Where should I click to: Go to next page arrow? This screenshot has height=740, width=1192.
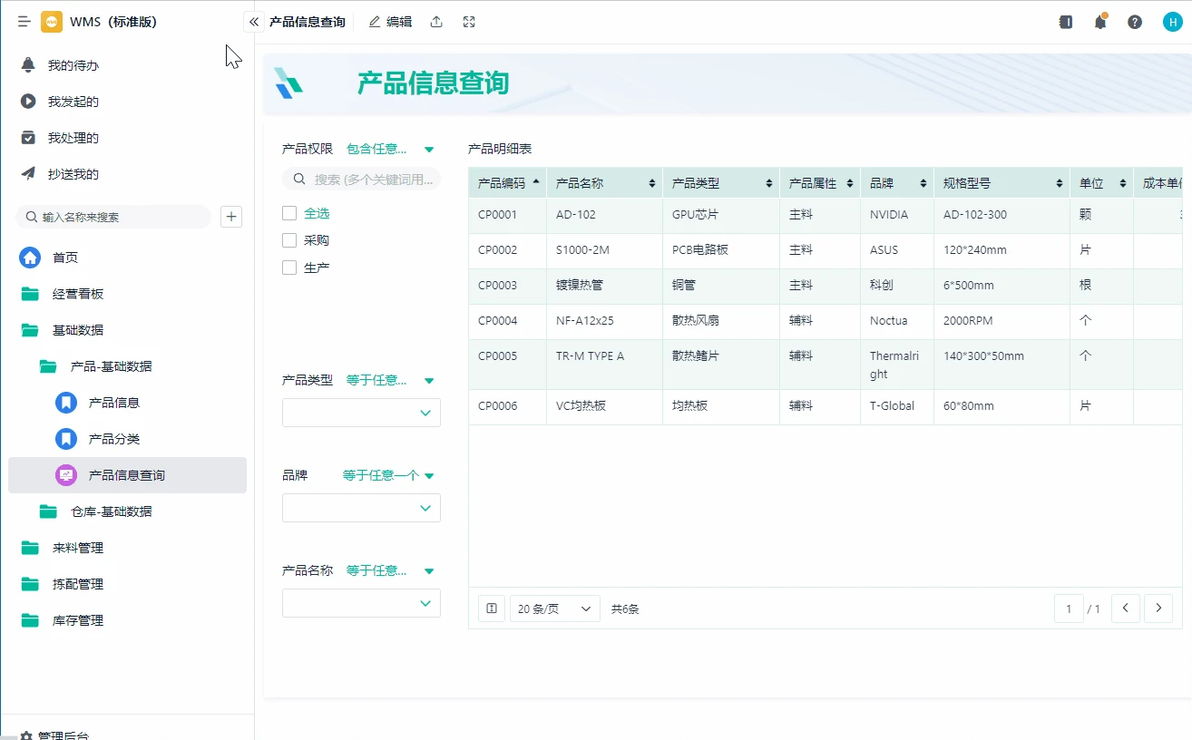pos(1159,608)
